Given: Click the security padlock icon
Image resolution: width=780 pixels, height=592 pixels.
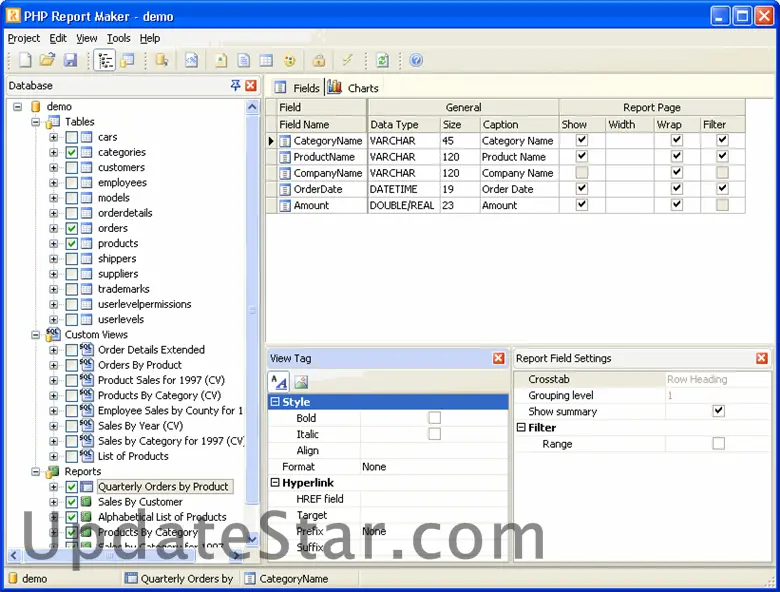Looking at the screenshot, I should [x=319, y=60].
